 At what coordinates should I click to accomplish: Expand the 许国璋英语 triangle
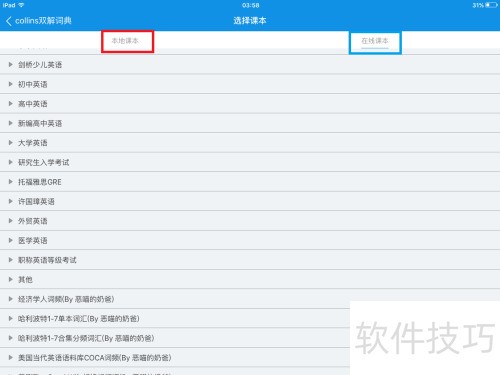coord(11,201)
